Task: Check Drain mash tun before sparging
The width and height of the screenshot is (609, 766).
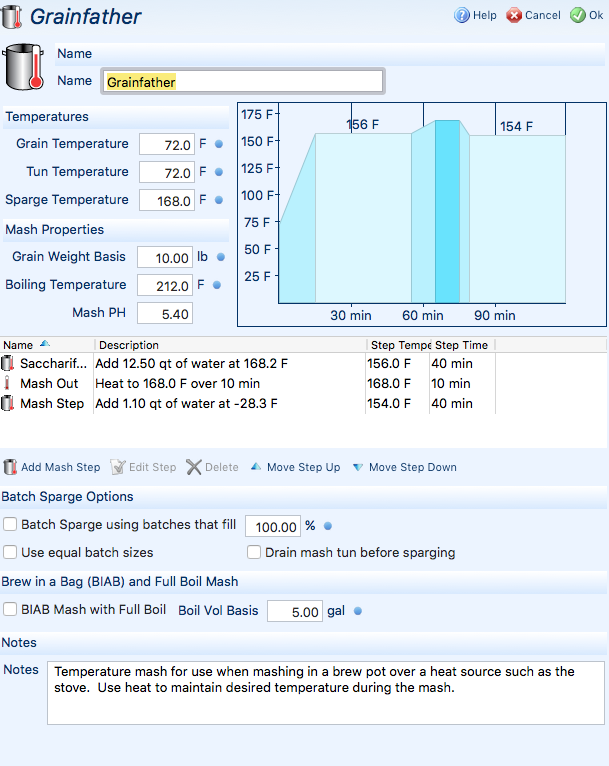Action: pyautogui.click(x=253, y=553)
